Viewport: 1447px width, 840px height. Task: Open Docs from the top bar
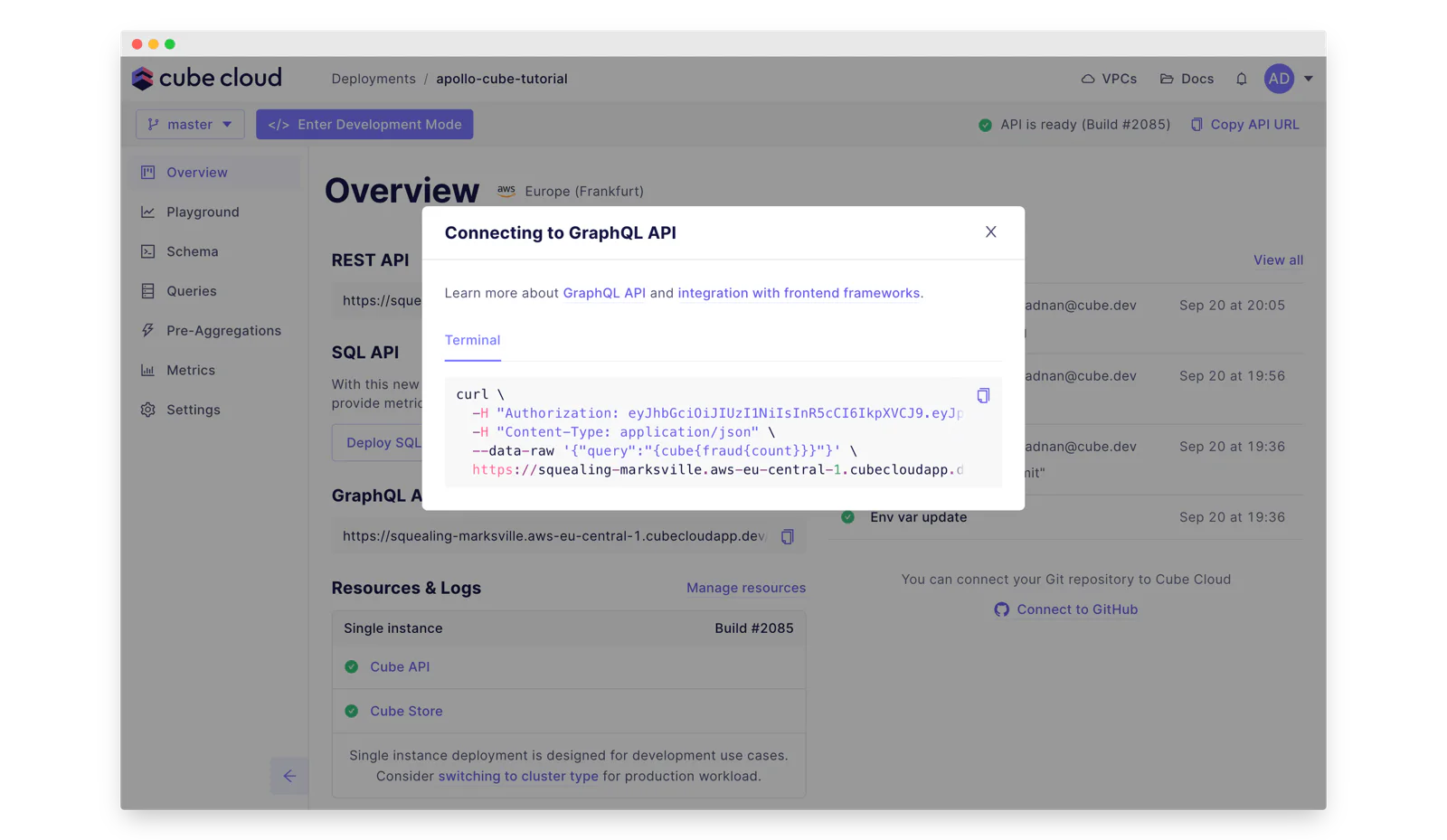pyautogui.click(x=1187, y=79)
